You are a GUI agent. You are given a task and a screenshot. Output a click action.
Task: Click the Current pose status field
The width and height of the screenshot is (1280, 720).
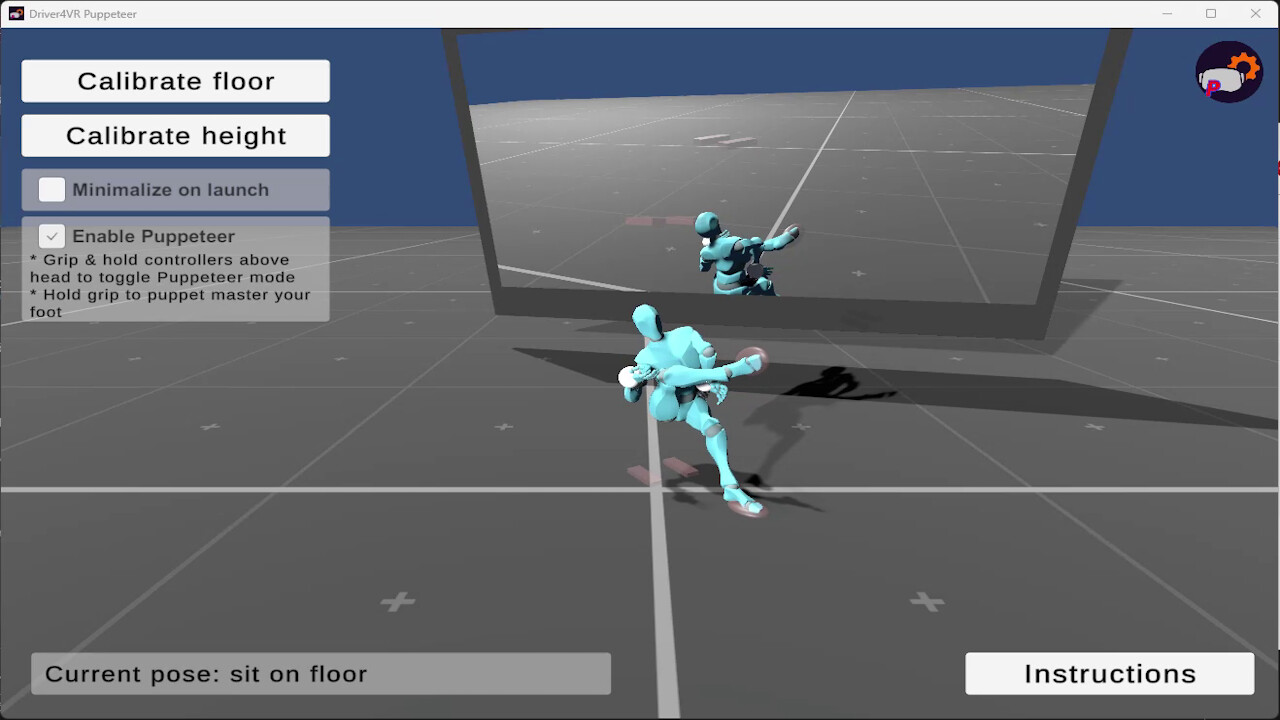pos(320,673)
